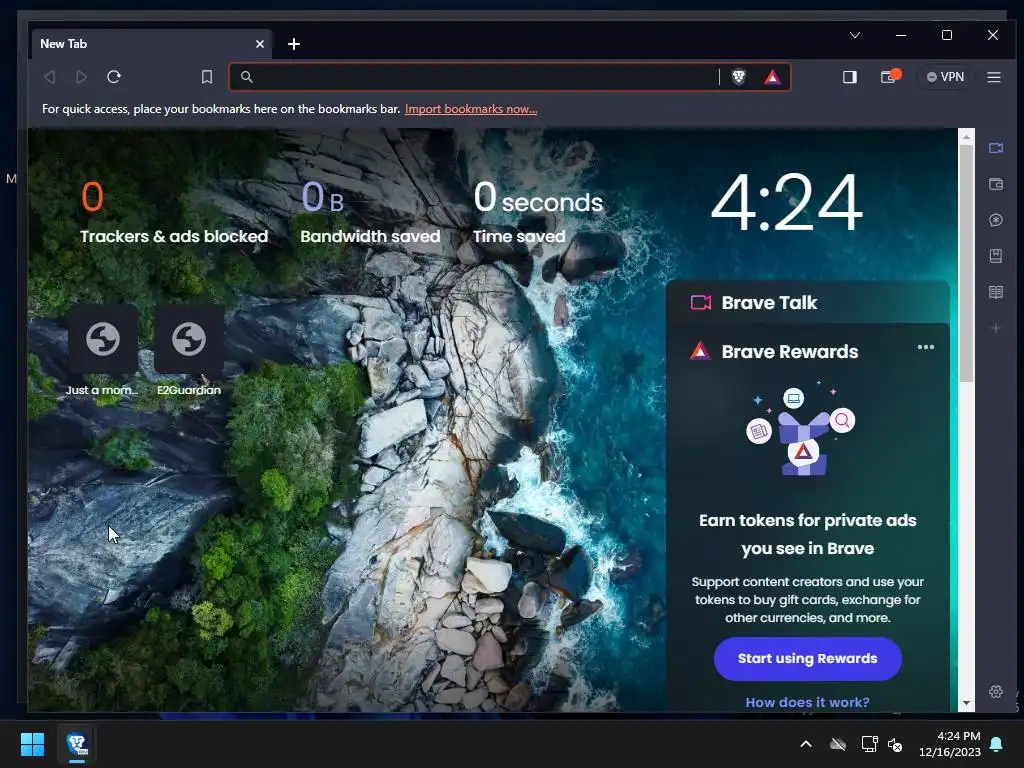Screen dimensions: 1024x768
Task: Open Brave Talk in the sidebar
Action: pos(996,148)
